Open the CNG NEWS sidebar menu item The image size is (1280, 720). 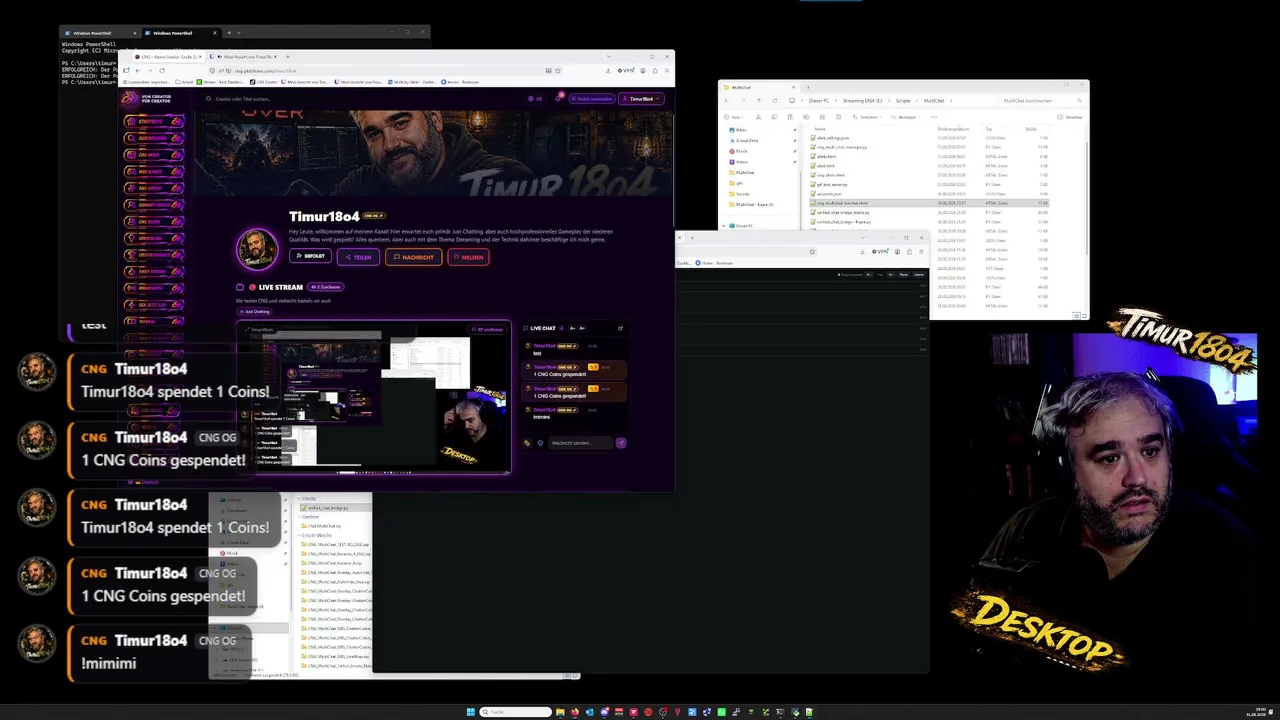pos(154,155)
